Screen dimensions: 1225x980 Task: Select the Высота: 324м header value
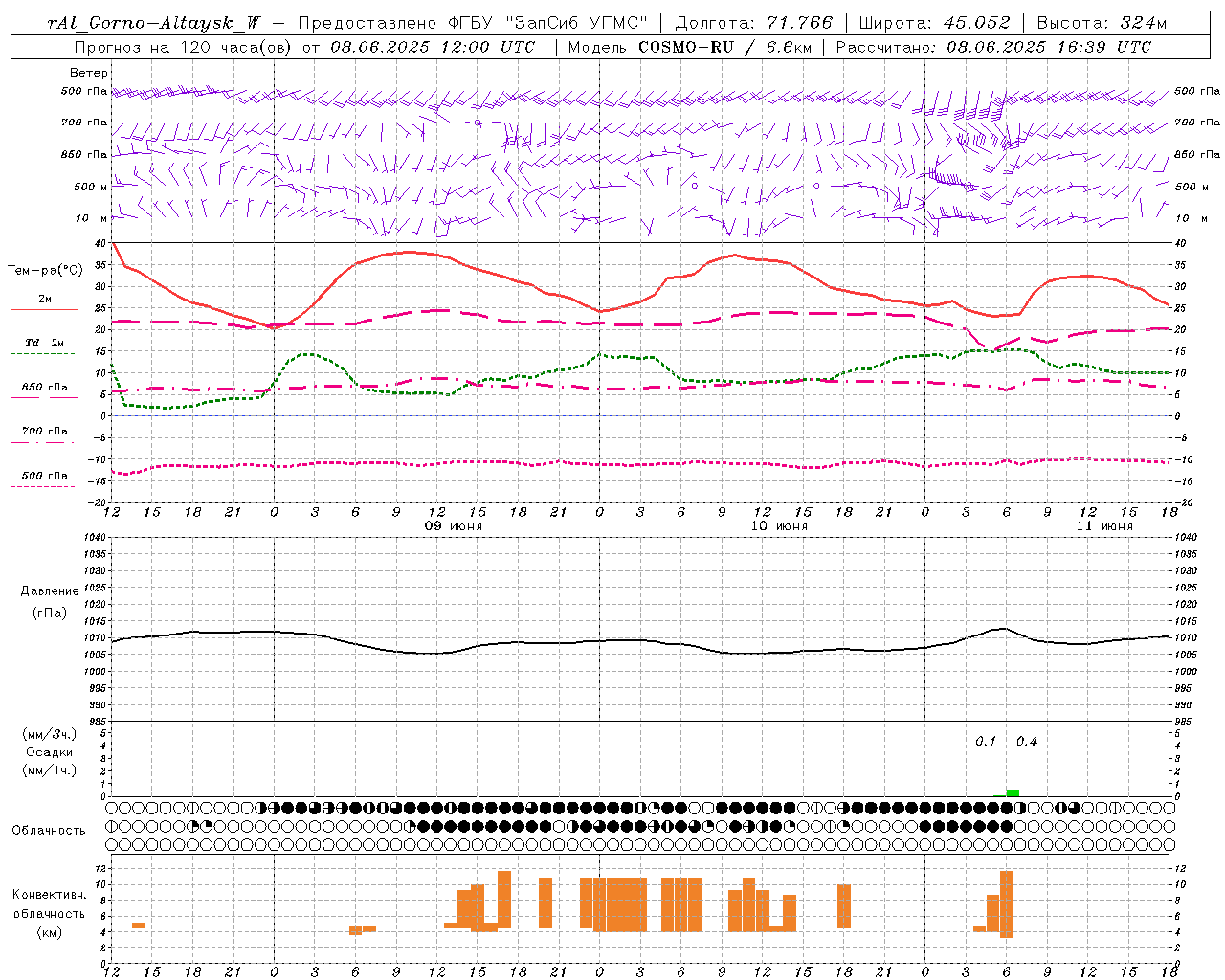point(1102,23)
